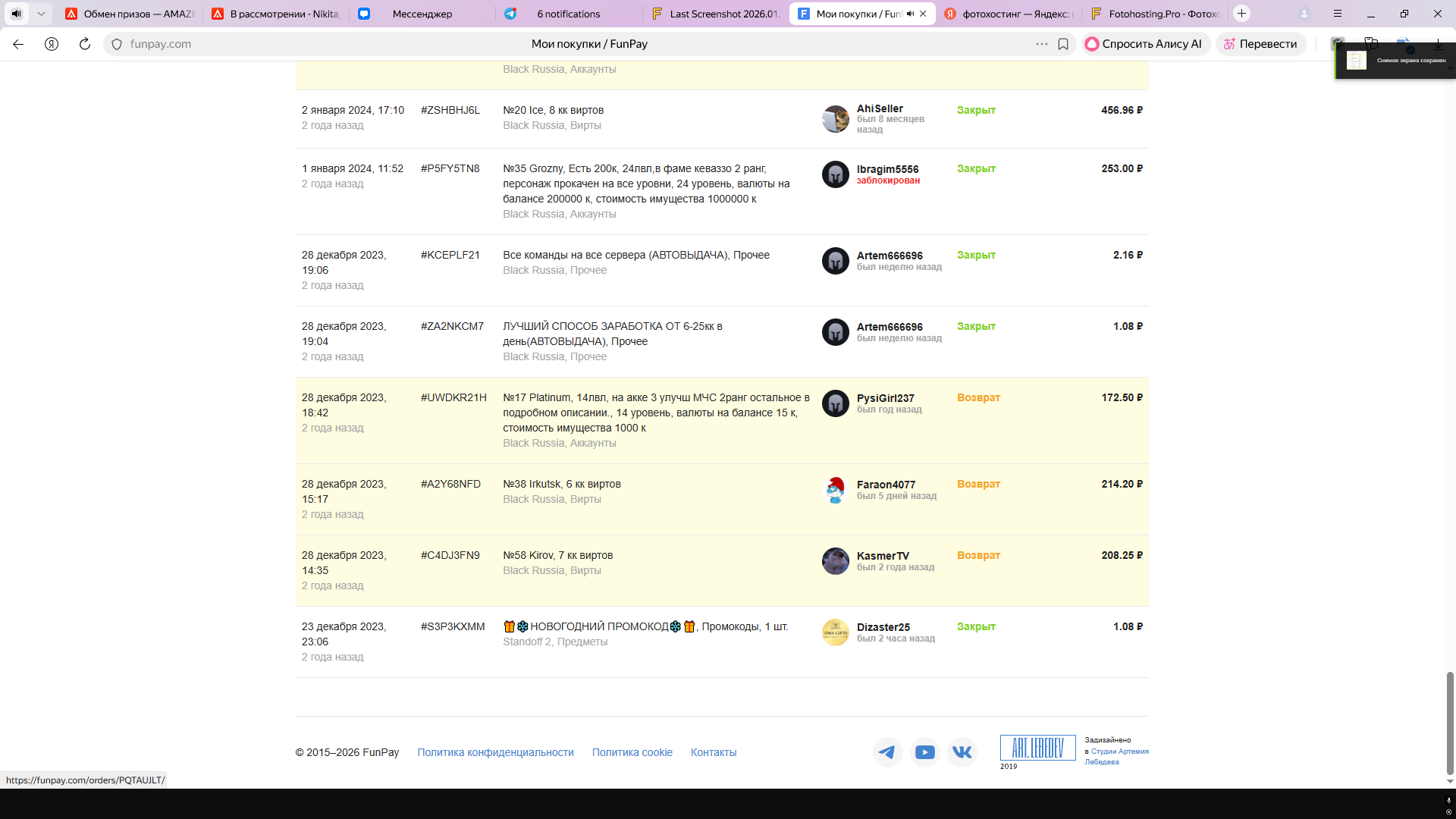
Task: Click the Yandex home icon
Action: 52,44
